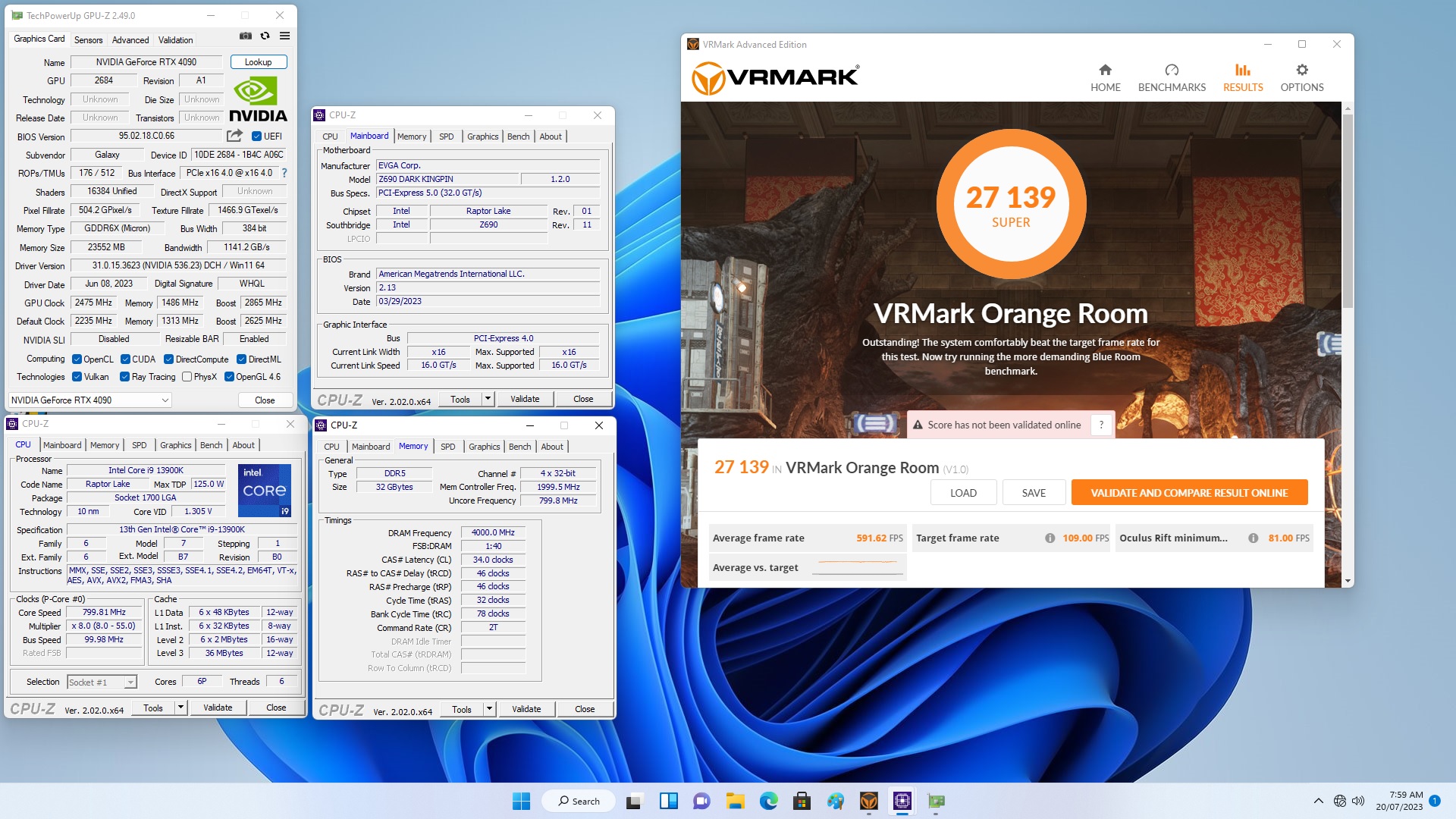Screen dimensions: 1456x819
Task: Click the Lookup button in GPU-Z
Action: point(258,62)
